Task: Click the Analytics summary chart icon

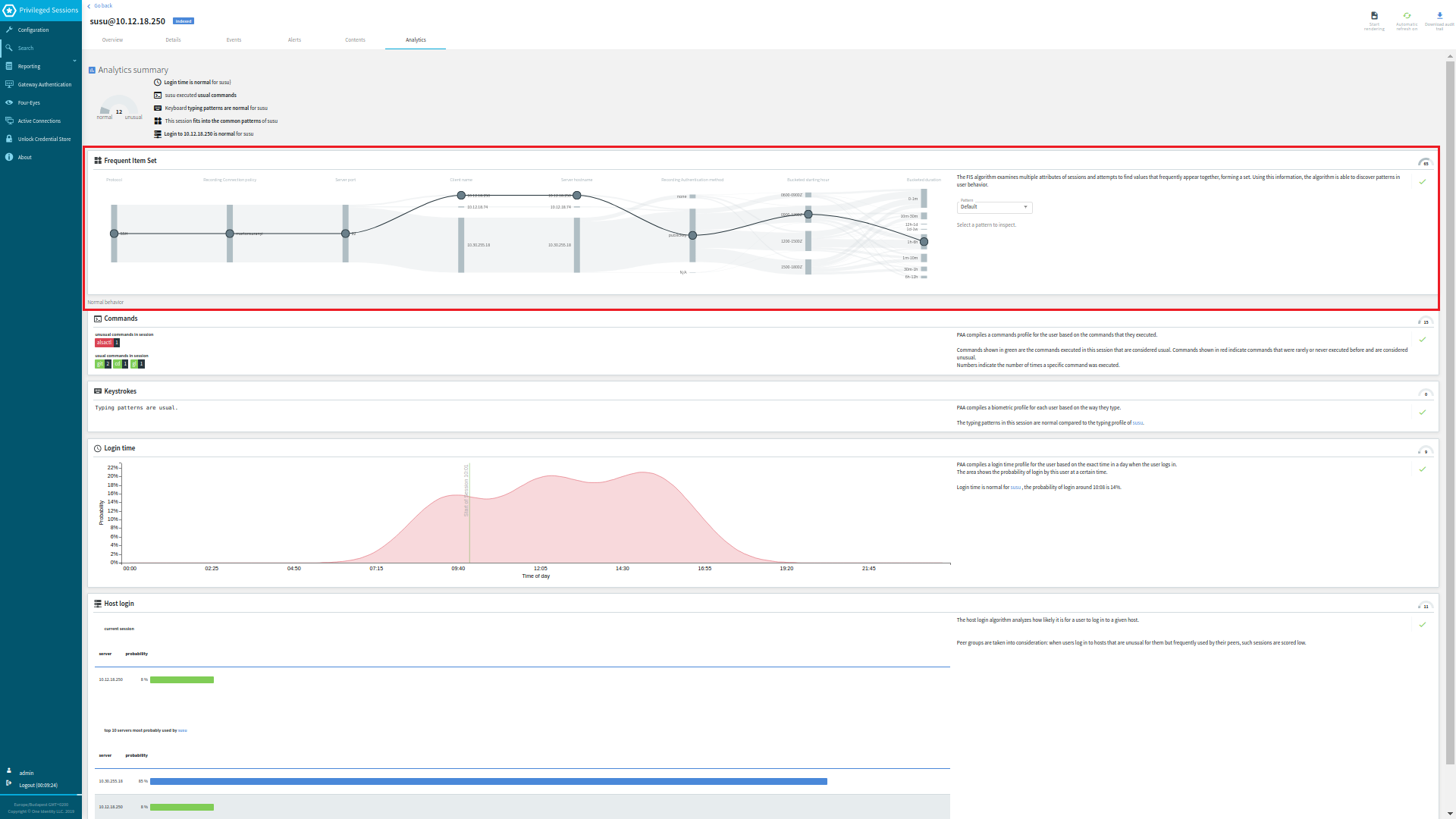Action: pyautogui.click(x=93, y=70)
